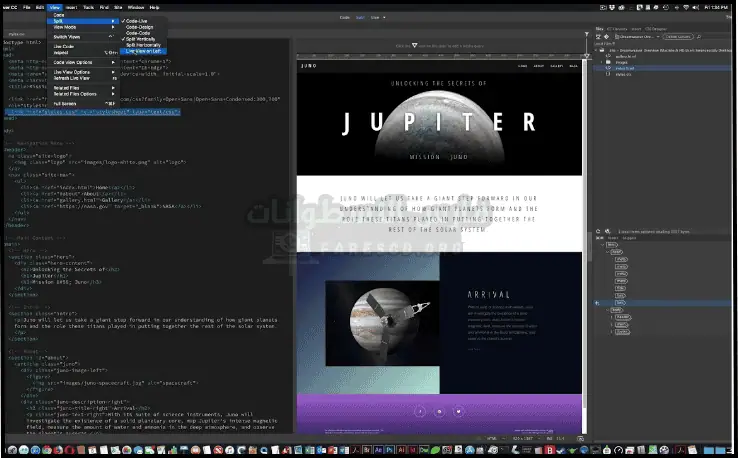Expand the View Mode submenu

(x=66, y=27)
